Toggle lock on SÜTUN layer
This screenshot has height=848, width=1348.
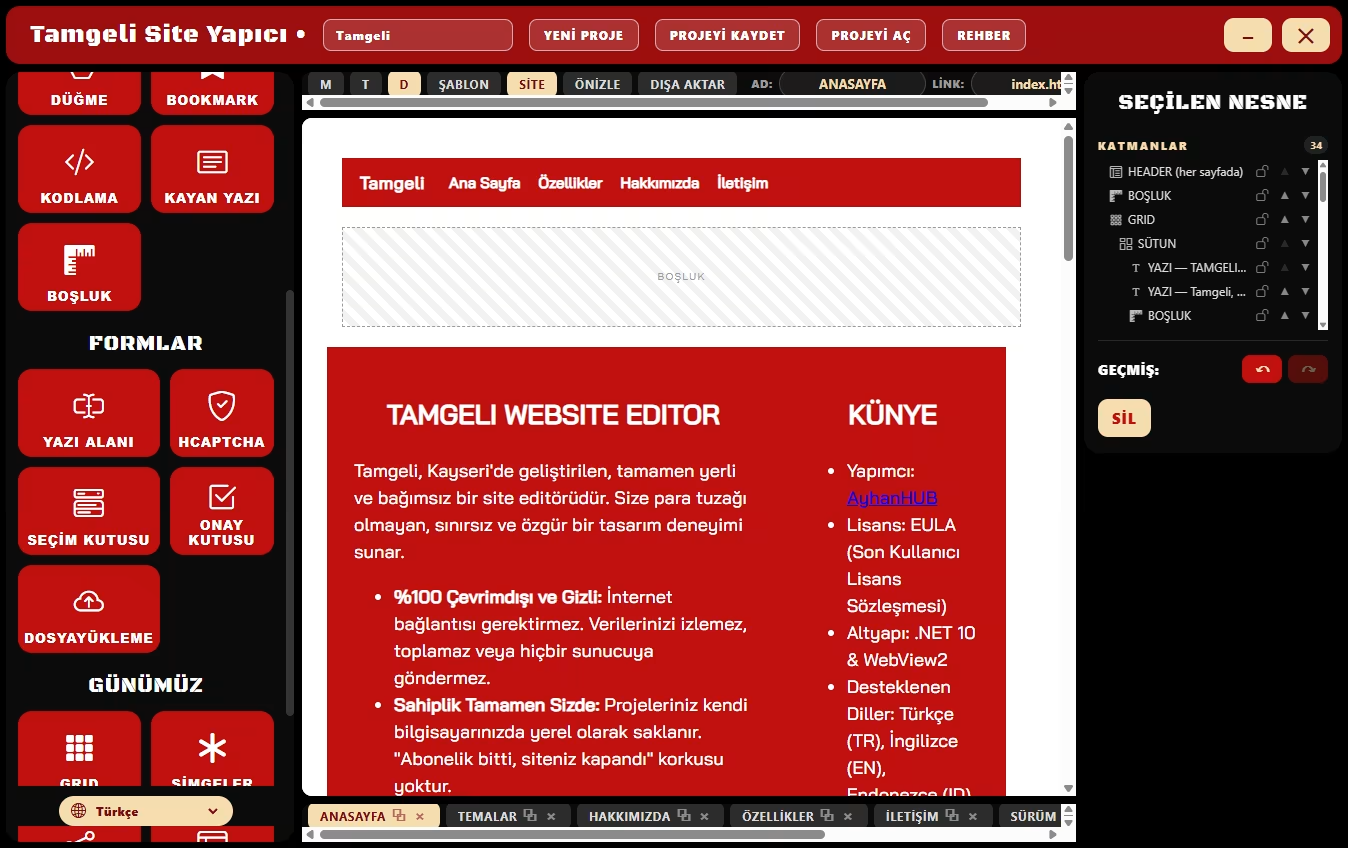click(1263, 244)
